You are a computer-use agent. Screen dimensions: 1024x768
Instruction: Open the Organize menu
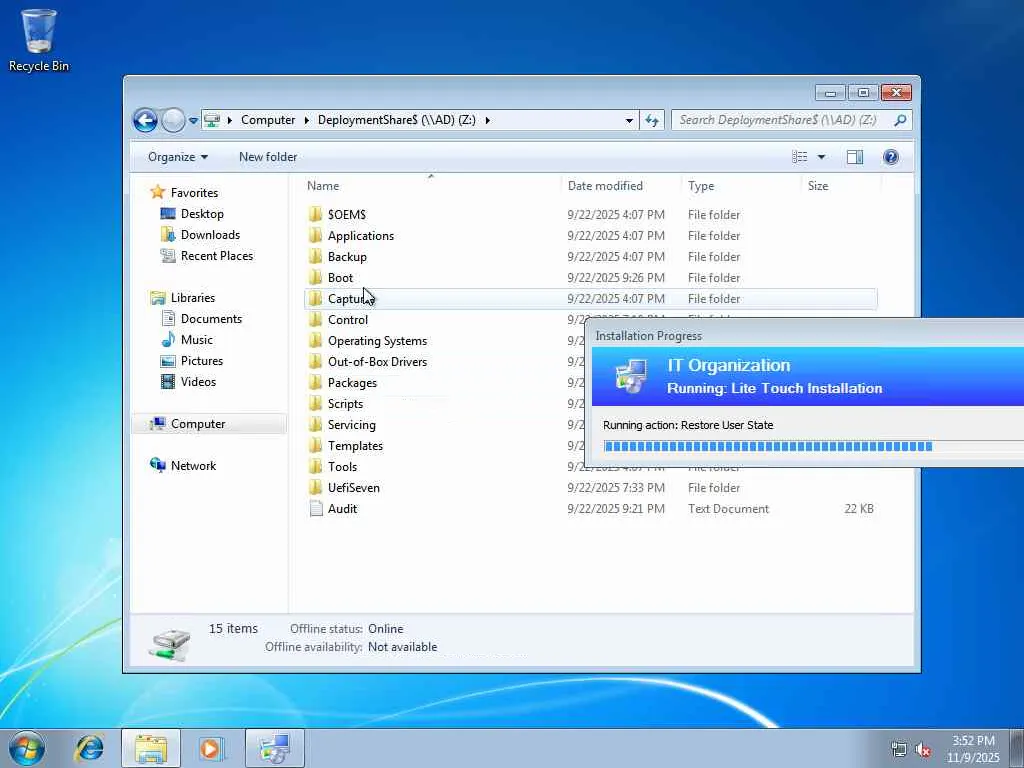[178, 157]
